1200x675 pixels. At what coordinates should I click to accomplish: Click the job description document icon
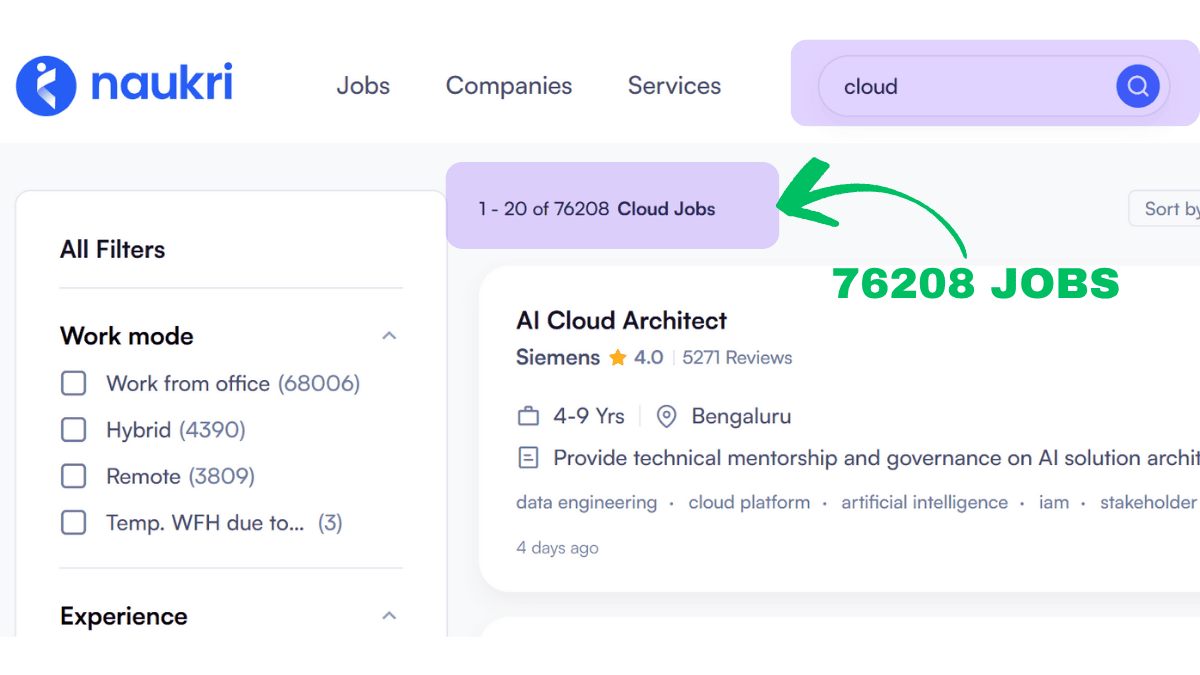pyautogui.click(x=528, y=458)
